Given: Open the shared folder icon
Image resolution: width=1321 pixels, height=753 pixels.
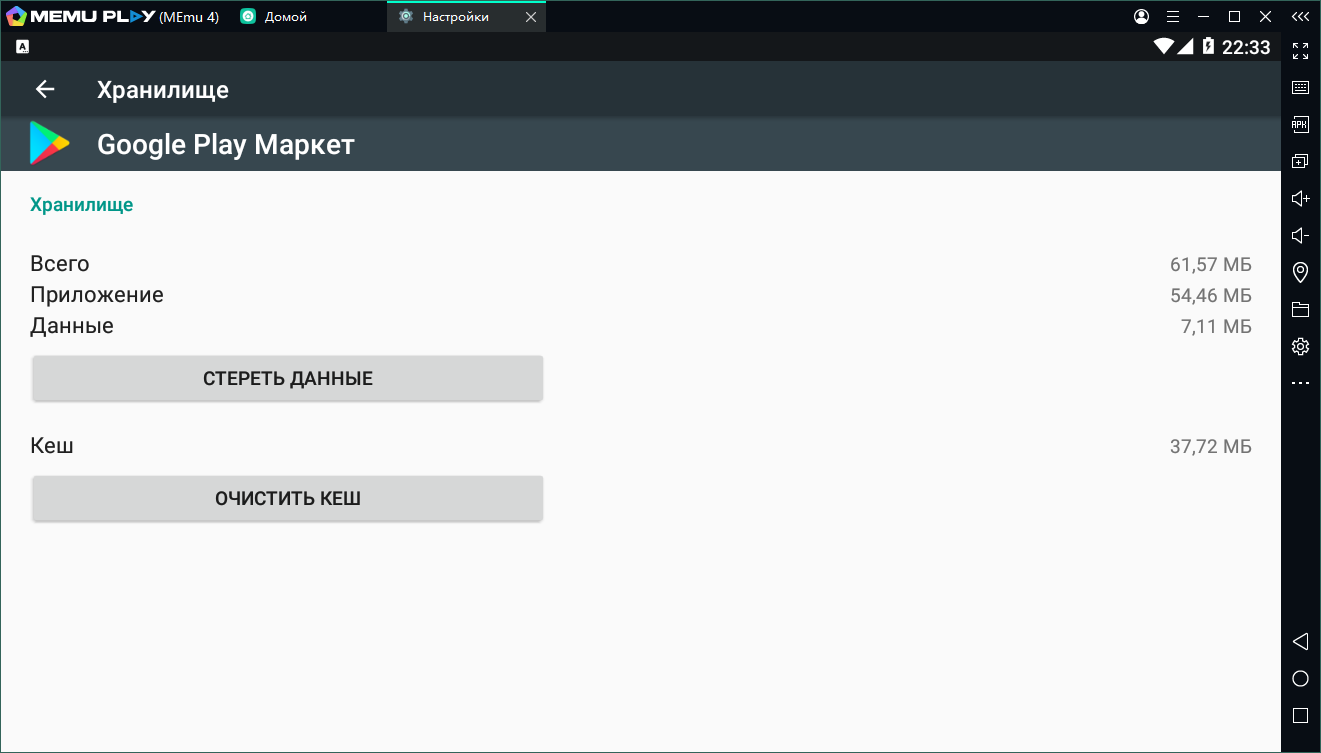Looking at the screenshot, I should coord(1300,309).
